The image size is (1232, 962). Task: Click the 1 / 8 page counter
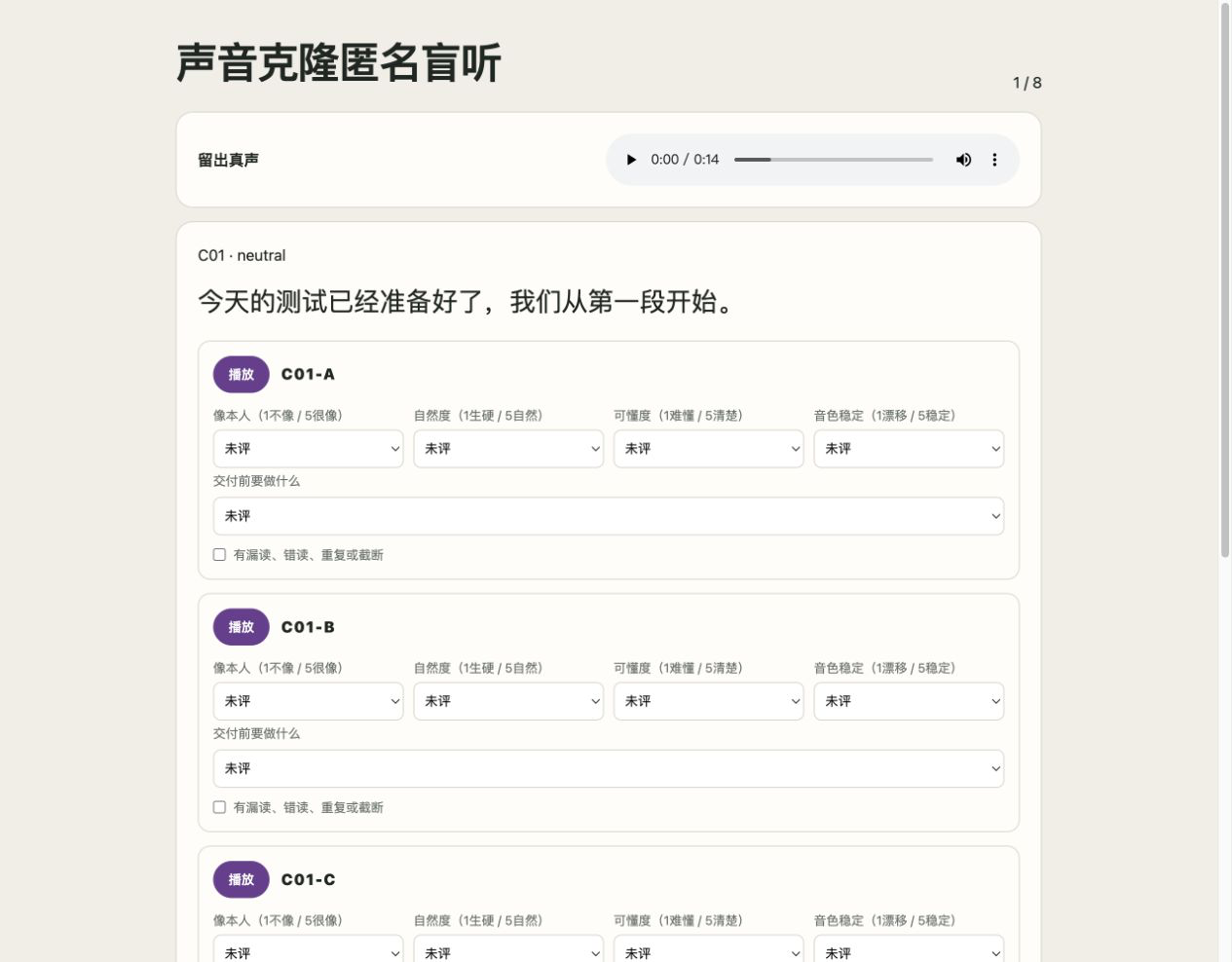(x=1027, y=83)
